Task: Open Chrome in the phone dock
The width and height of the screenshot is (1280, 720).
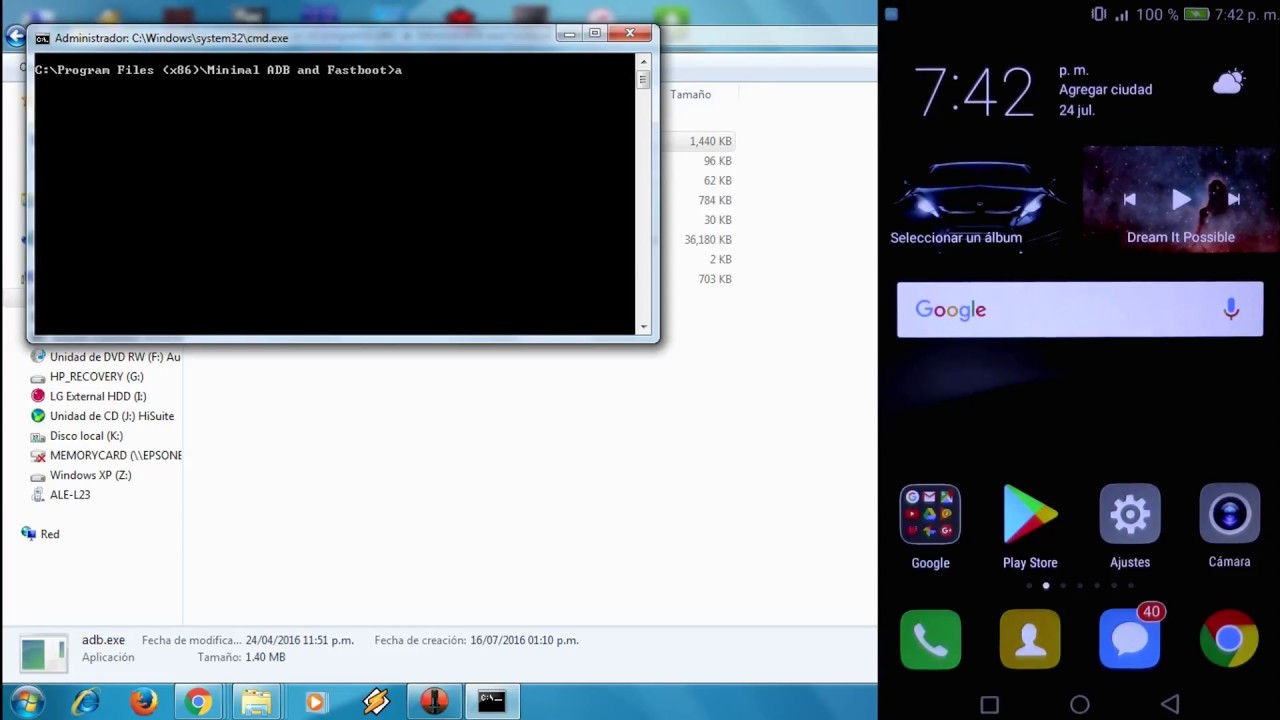Action: [1229, 639]
